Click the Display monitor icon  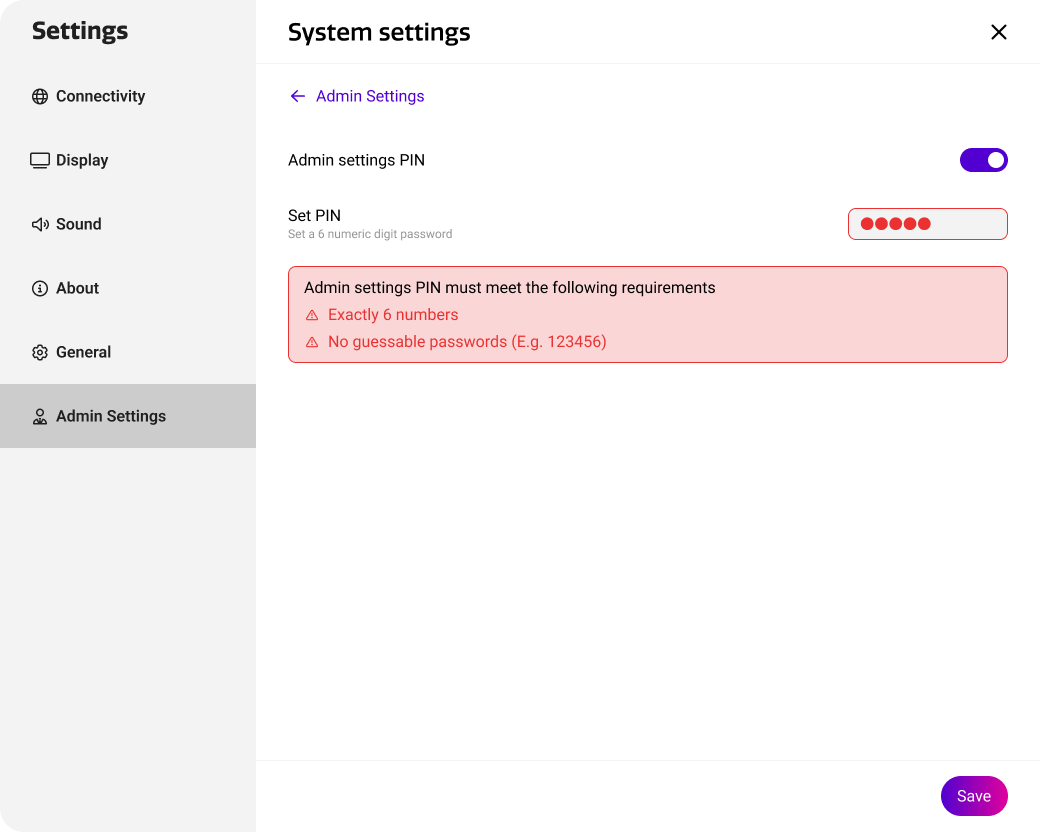click(x=40, y=159)
